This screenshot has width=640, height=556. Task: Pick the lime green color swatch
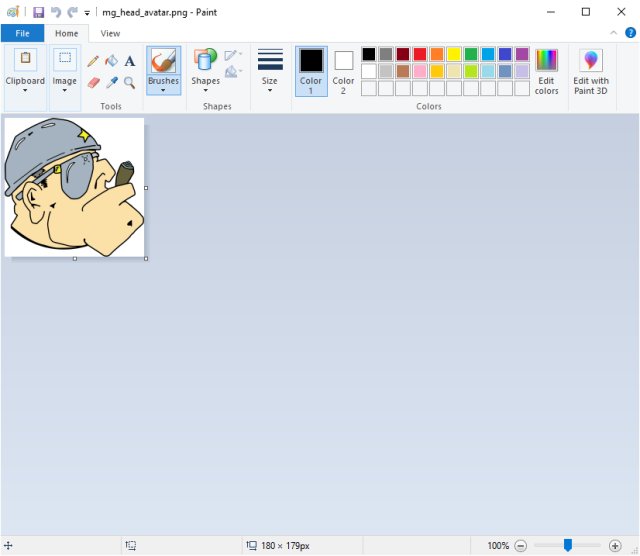click(471, 71)
